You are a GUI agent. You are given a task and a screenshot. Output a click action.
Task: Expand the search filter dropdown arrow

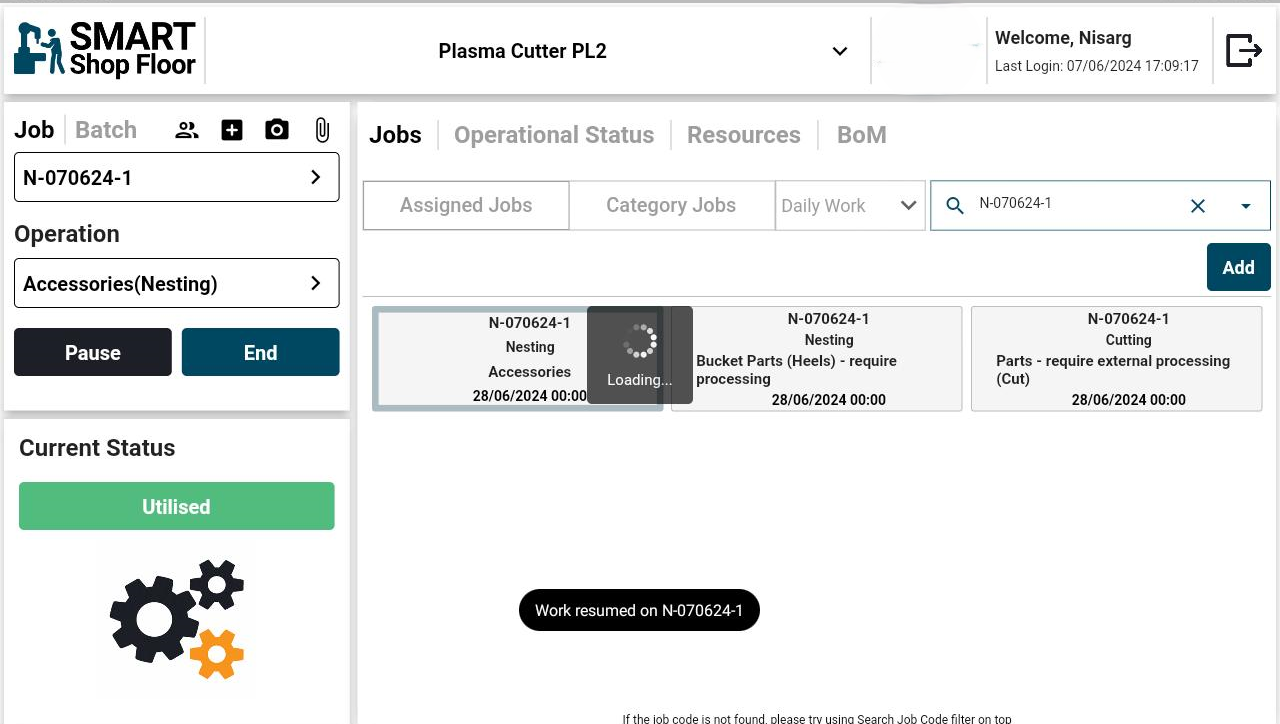click(1246, 206)
